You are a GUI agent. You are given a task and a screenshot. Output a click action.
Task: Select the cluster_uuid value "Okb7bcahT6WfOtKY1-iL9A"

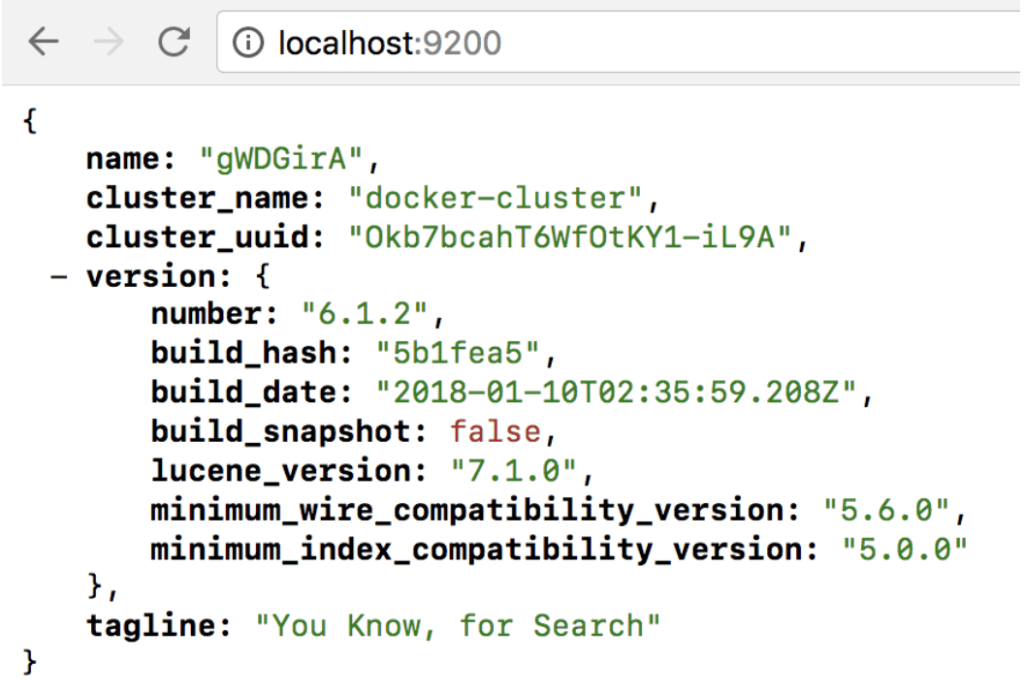[570, 237]
